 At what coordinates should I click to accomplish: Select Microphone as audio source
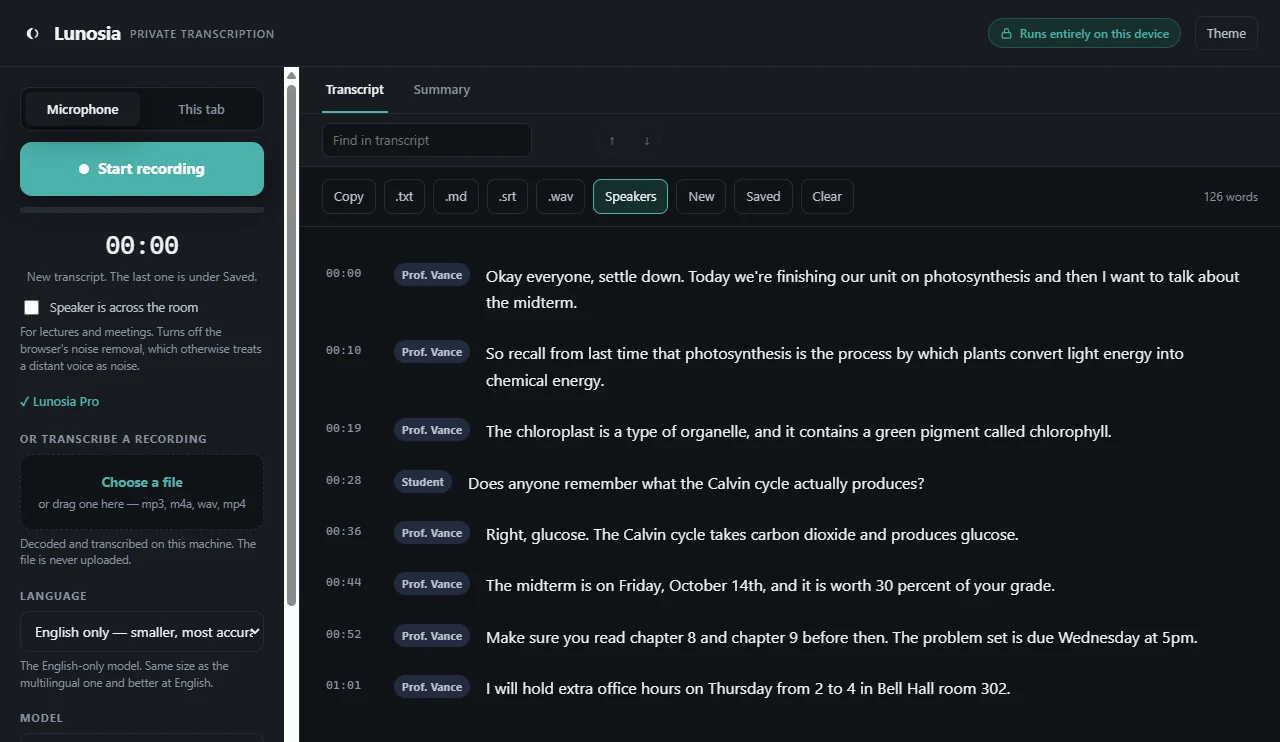[82, 110]
